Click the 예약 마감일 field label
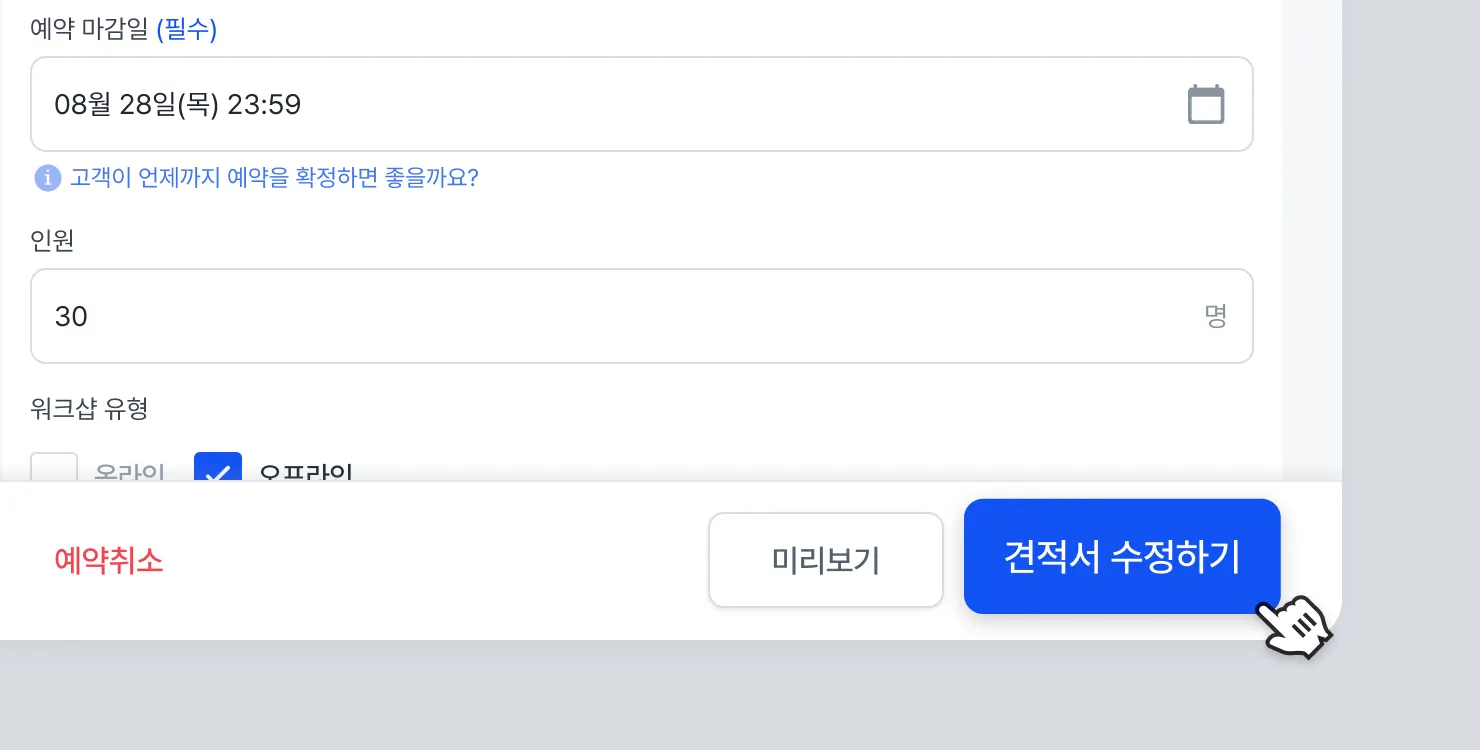Viewport: 1480px width, 750px height. tap(89, 30)
